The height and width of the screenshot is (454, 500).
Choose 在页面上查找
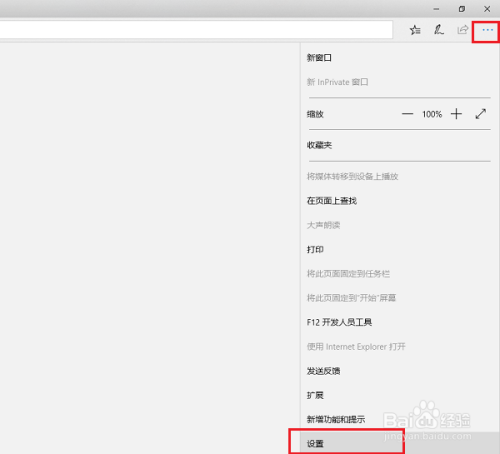(x=332, y=201)
